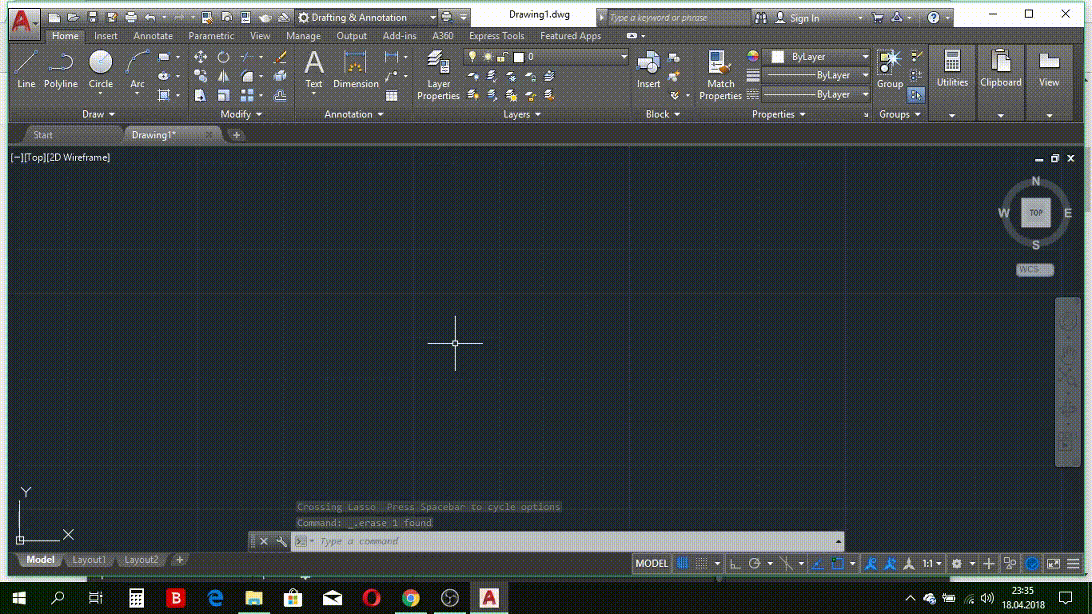This screenshot has width=1092, height=614.
Task: Expand the Block panel
Action: click(662, 114)
